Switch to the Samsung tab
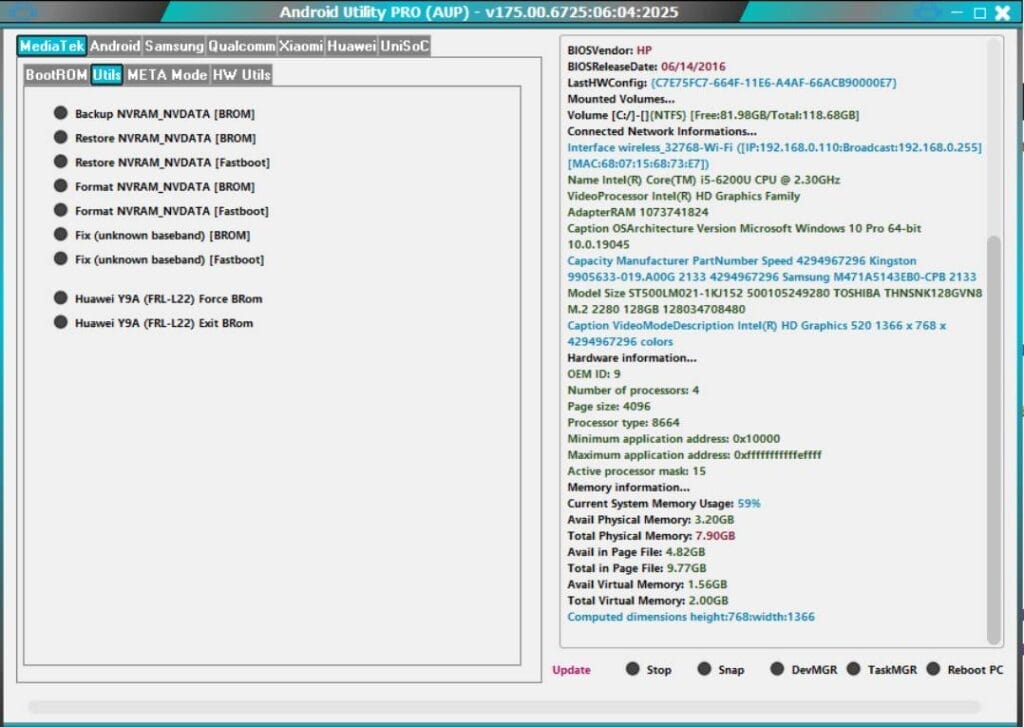The width and height of the screenshot is (1024, 727). 174,45
